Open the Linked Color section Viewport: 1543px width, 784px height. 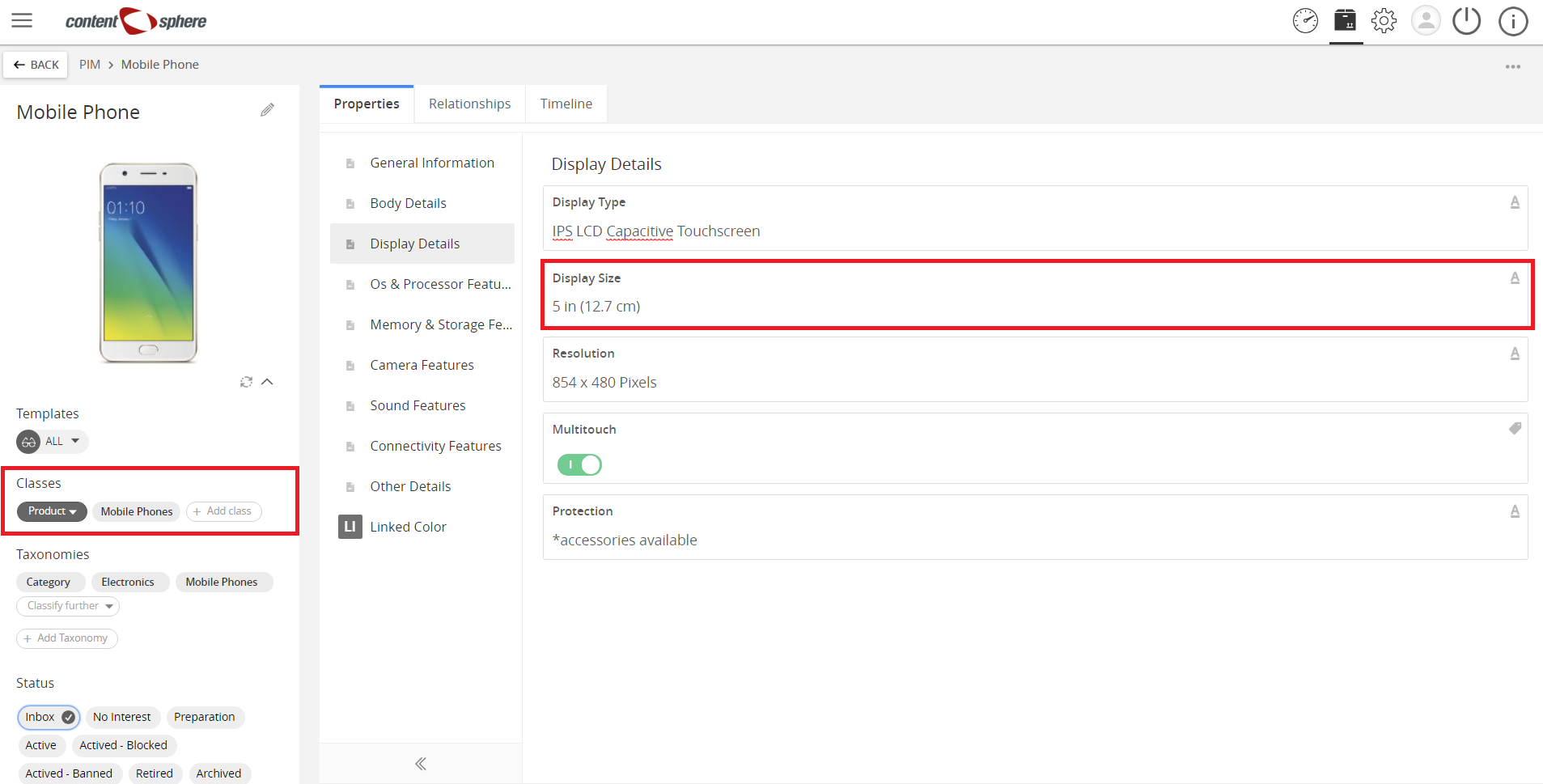(422, 527)
